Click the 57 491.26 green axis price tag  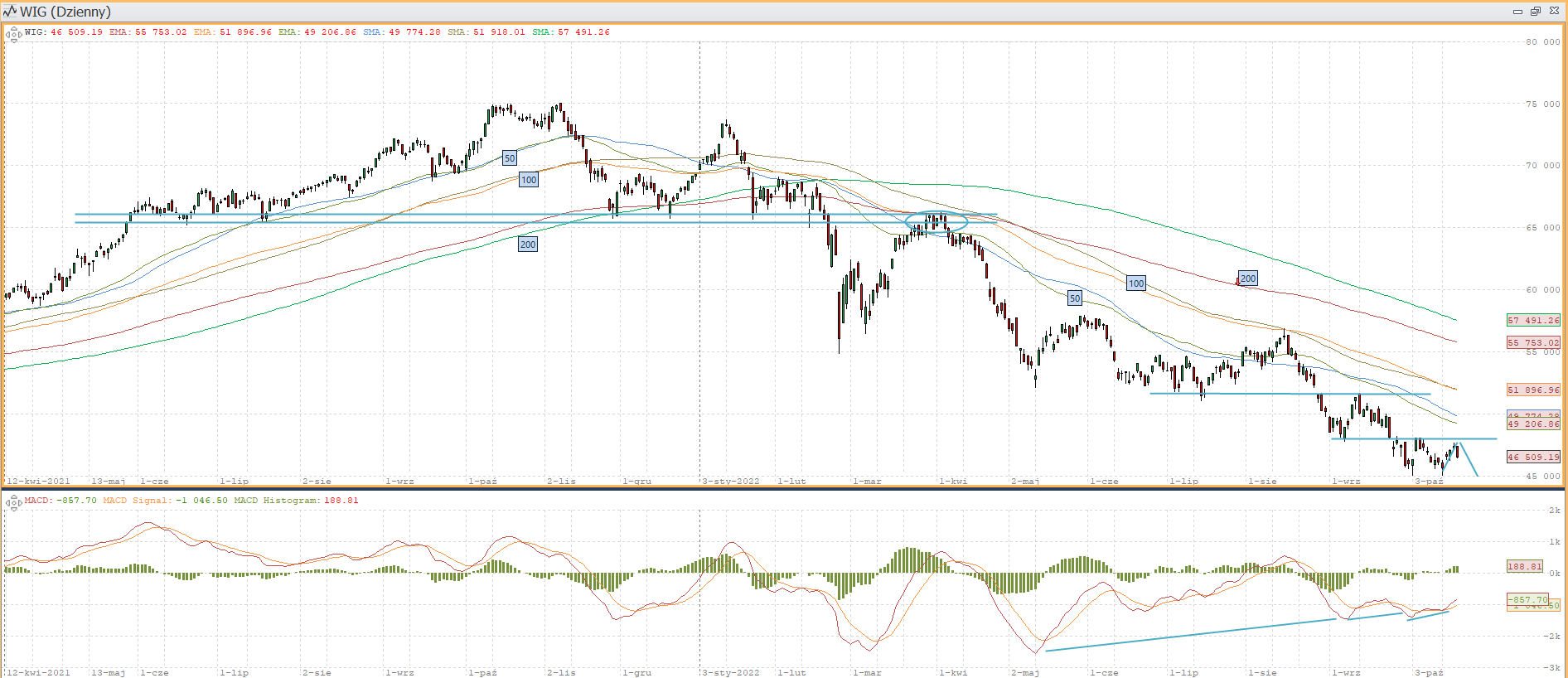point(1533,320)
